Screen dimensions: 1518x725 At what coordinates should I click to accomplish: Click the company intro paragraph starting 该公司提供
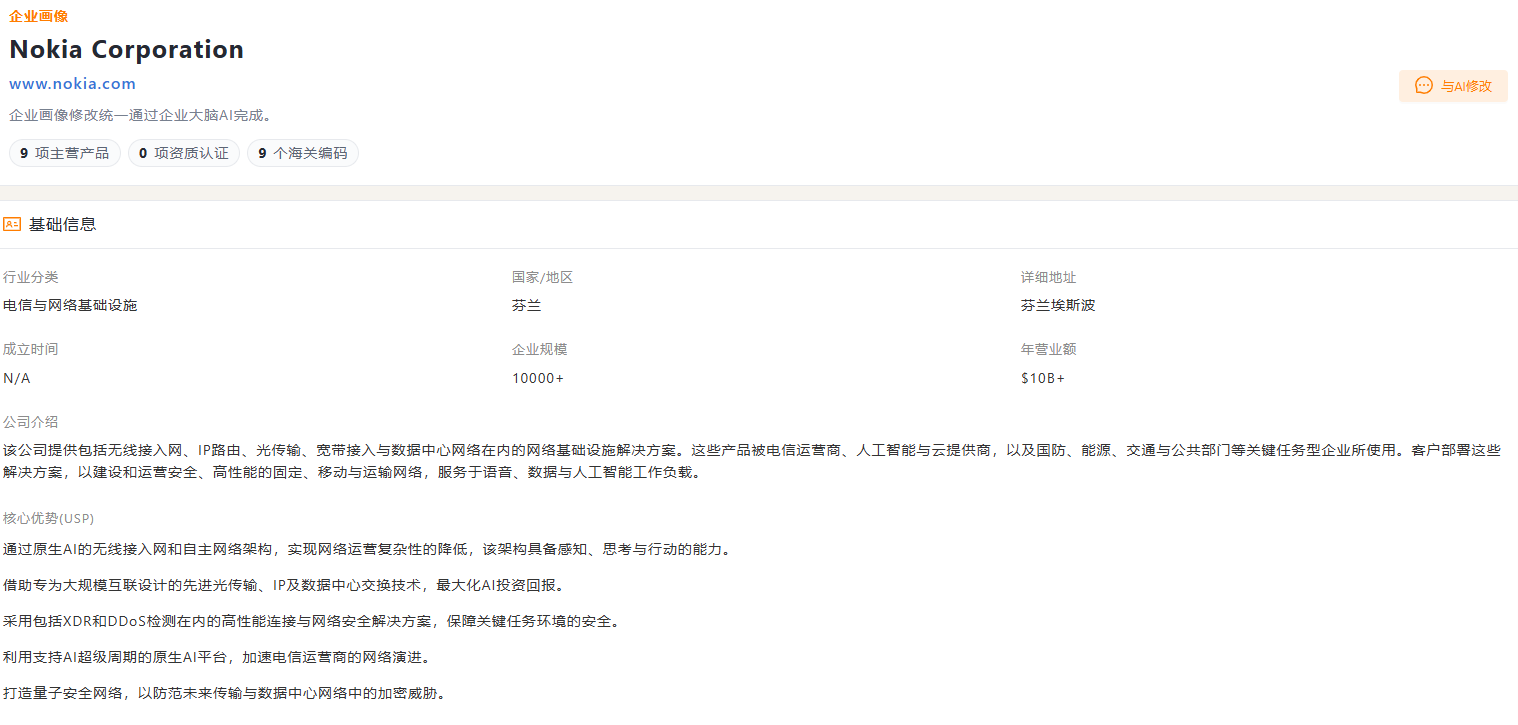point(752,461)
